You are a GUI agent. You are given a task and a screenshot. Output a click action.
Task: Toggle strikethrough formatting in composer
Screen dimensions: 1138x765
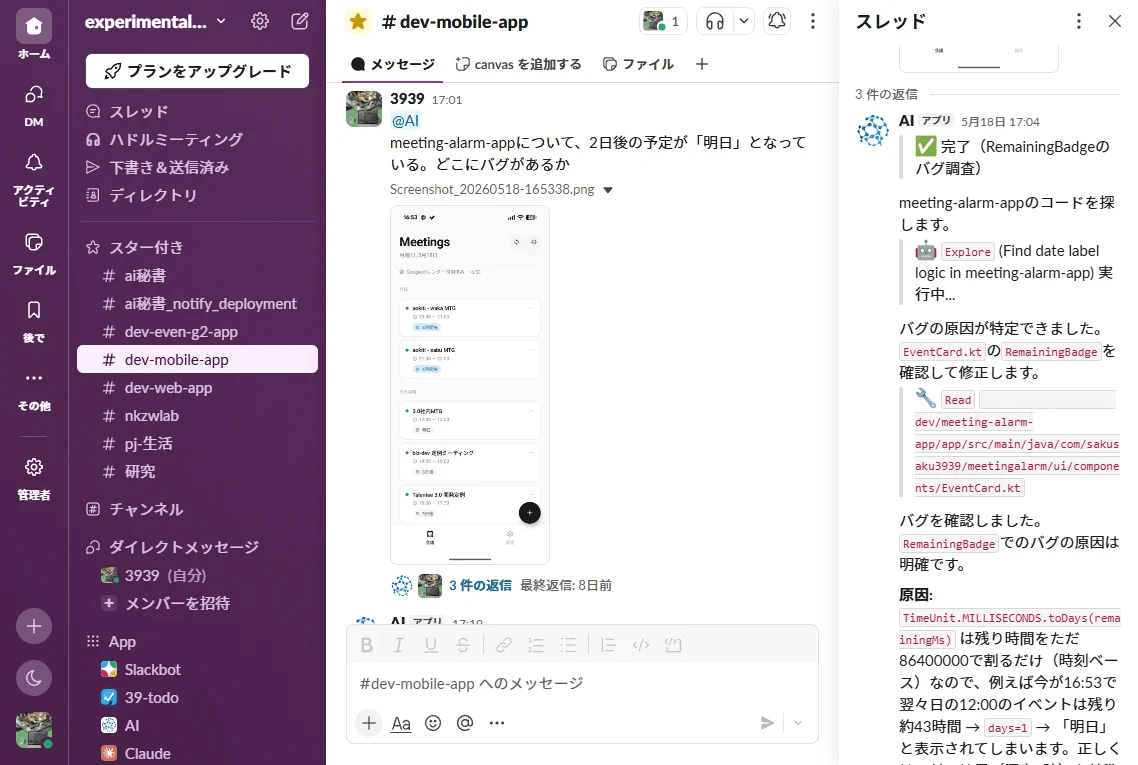tap(462, 645)
